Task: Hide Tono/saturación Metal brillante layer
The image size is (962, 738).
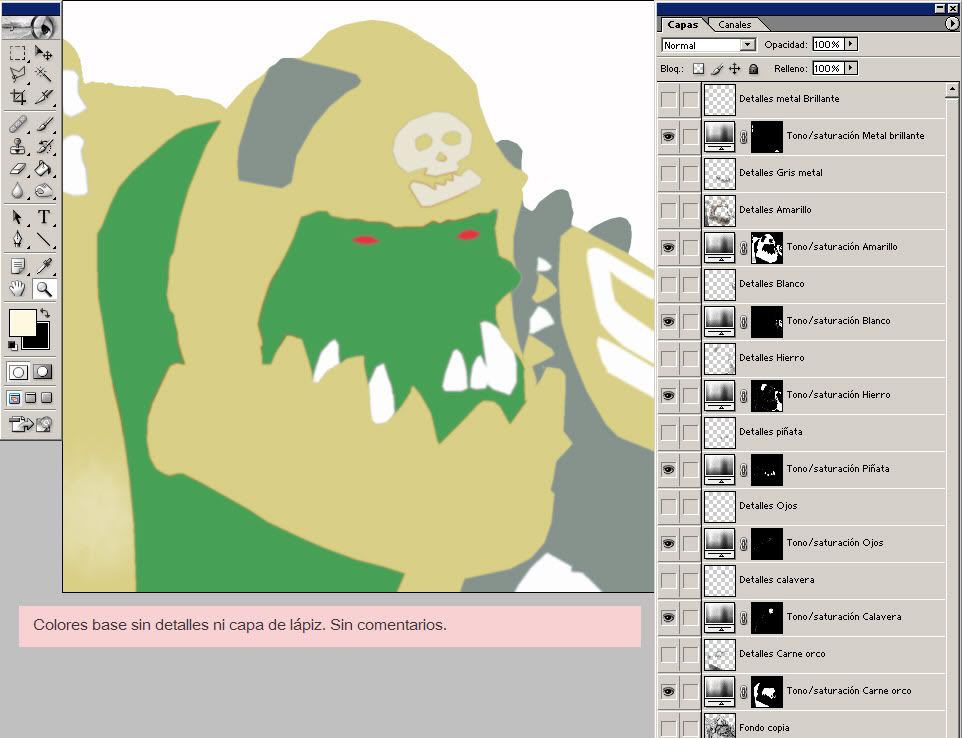Action: coord(668,136)
